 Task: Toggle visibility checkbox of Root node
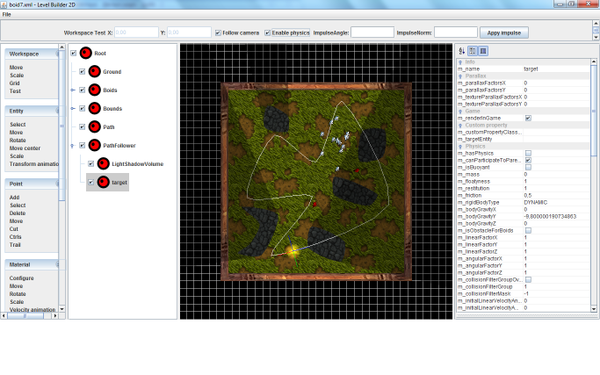click(x=73, y=53)
